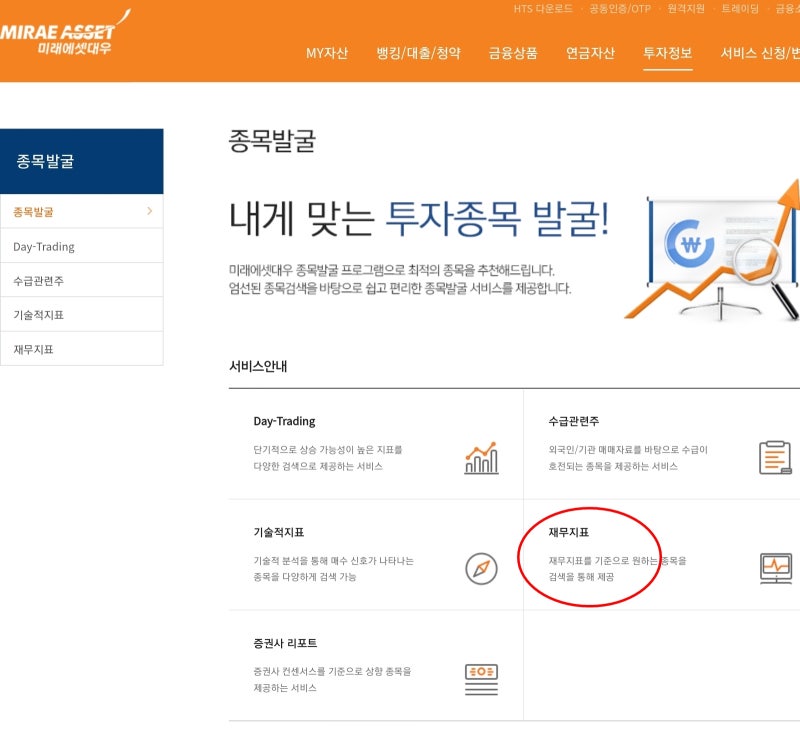Image resolution: width=800 pixels, height=746 pixels.
Task: Select 수급관련주 in the sidebar
Action: click(x=82, y=281)
